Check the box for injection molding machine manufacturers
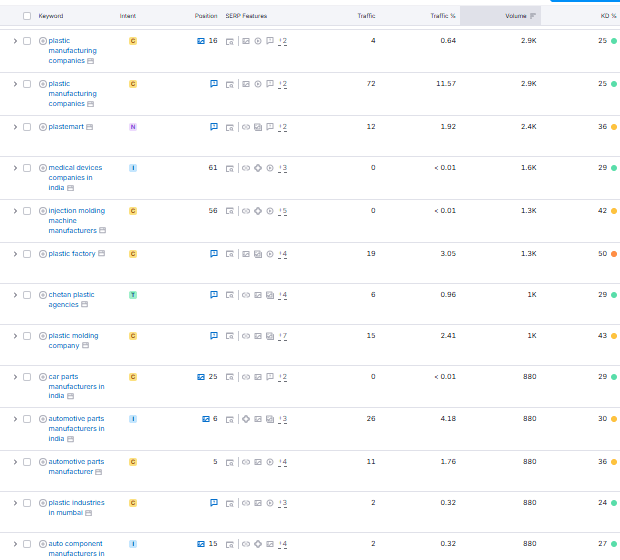620x560 pixels. pos(27,211)
